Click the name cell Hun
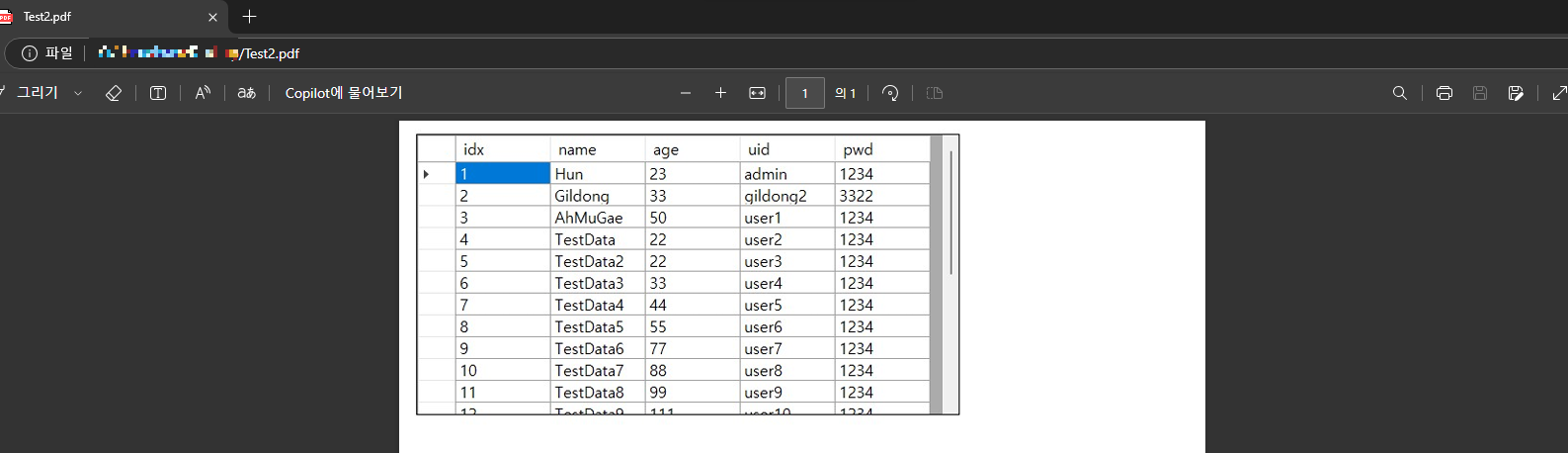 (598, 174)
